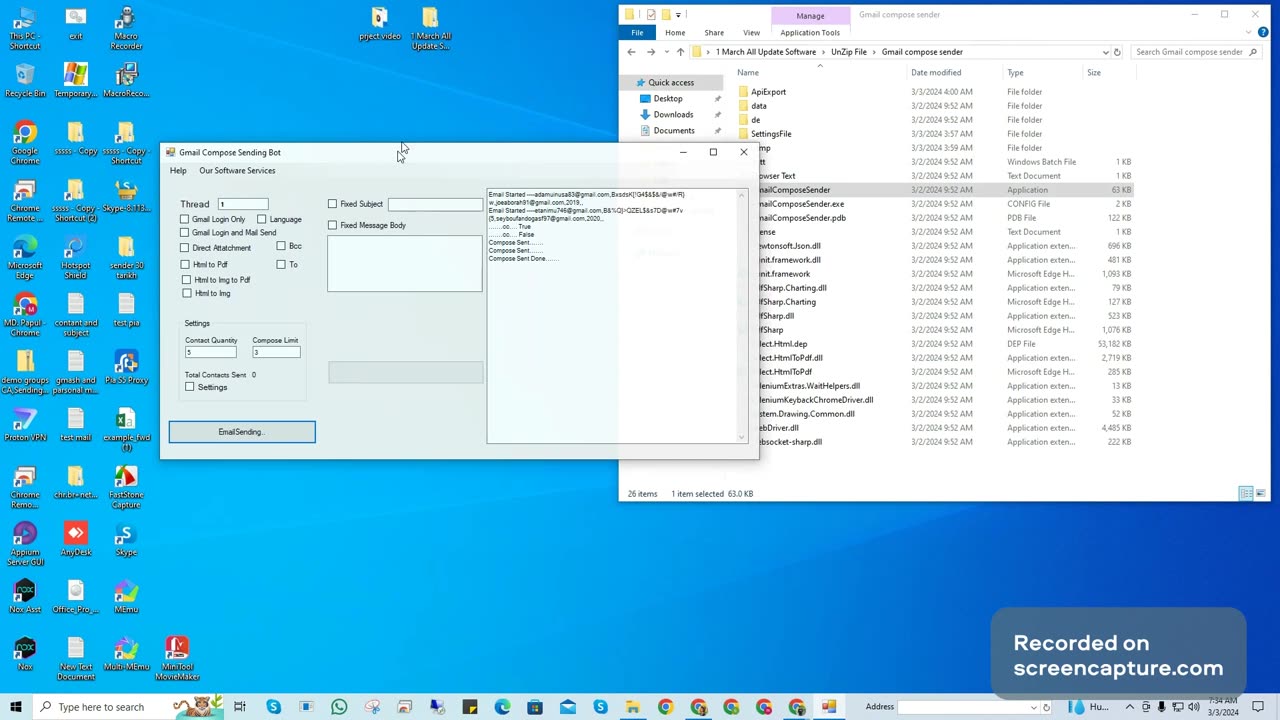Open the Google Chrome desktop shortcut

25,143
